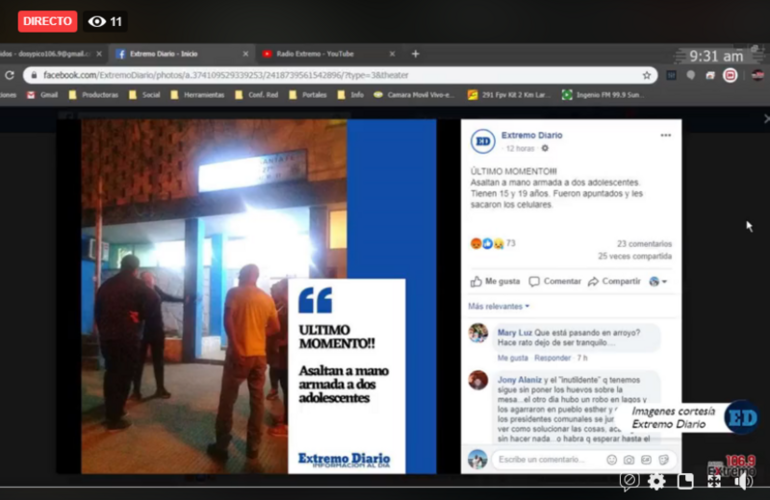Click the colorful image extension icon
Image resolution: width=770 pixels, height=500 pixels.
pos(710,75)
